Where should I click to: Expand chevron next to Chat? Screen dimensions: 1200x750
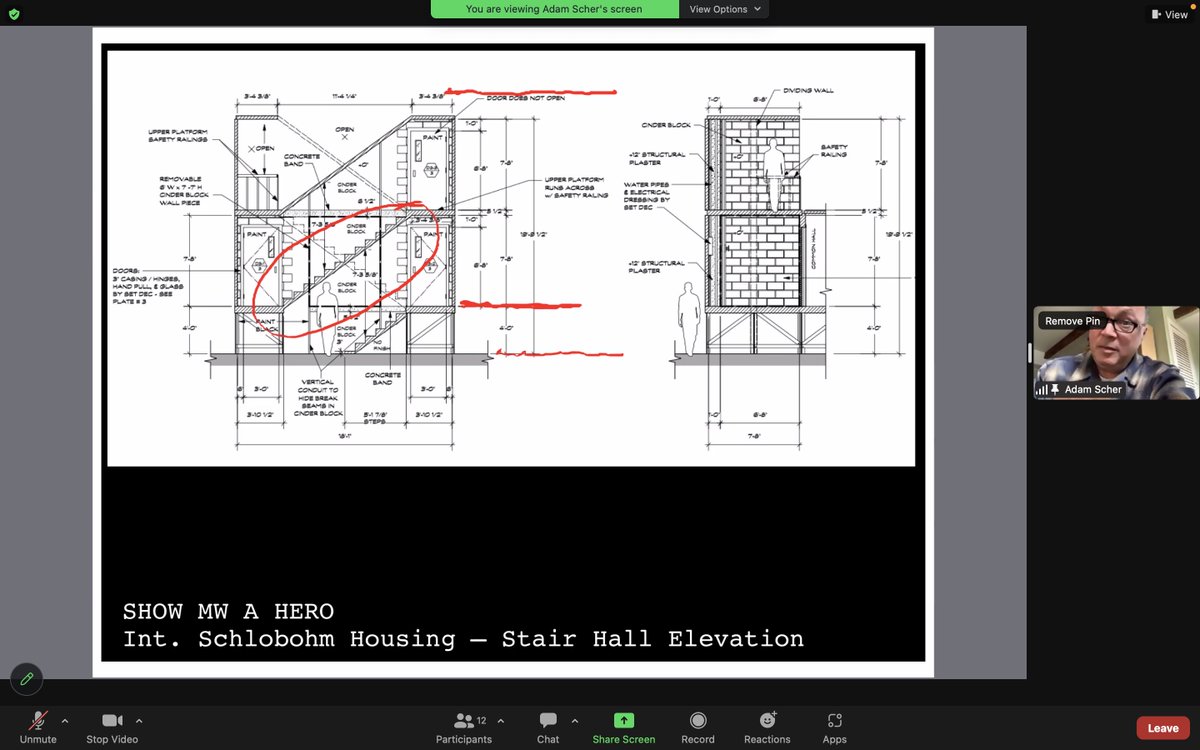pos(574,720)
